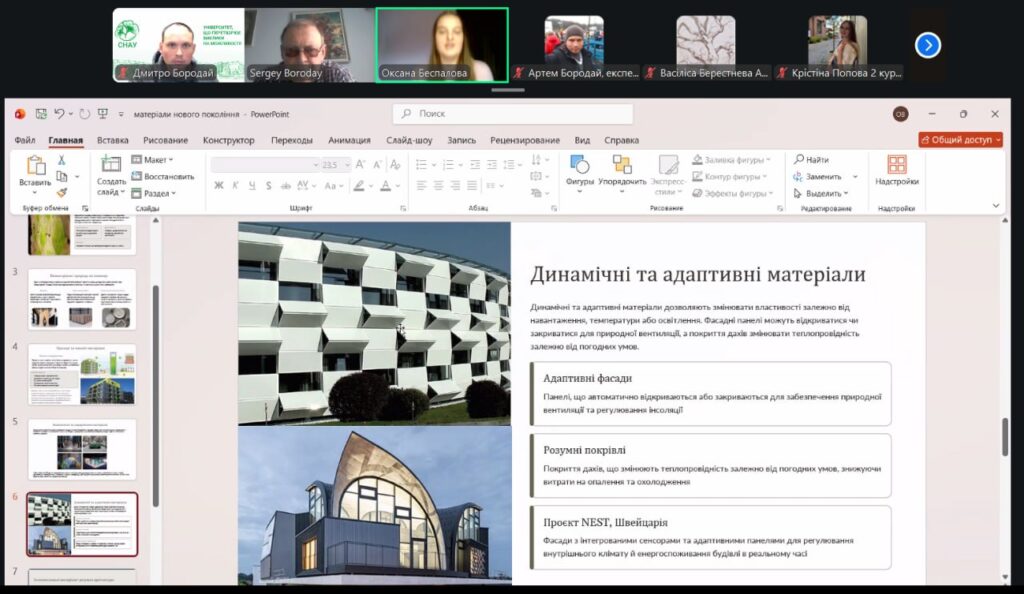Open the Shapes (Фигуры) gallery icon
The height and width of the screenshot is (594, 1024).
click(579, 165)
